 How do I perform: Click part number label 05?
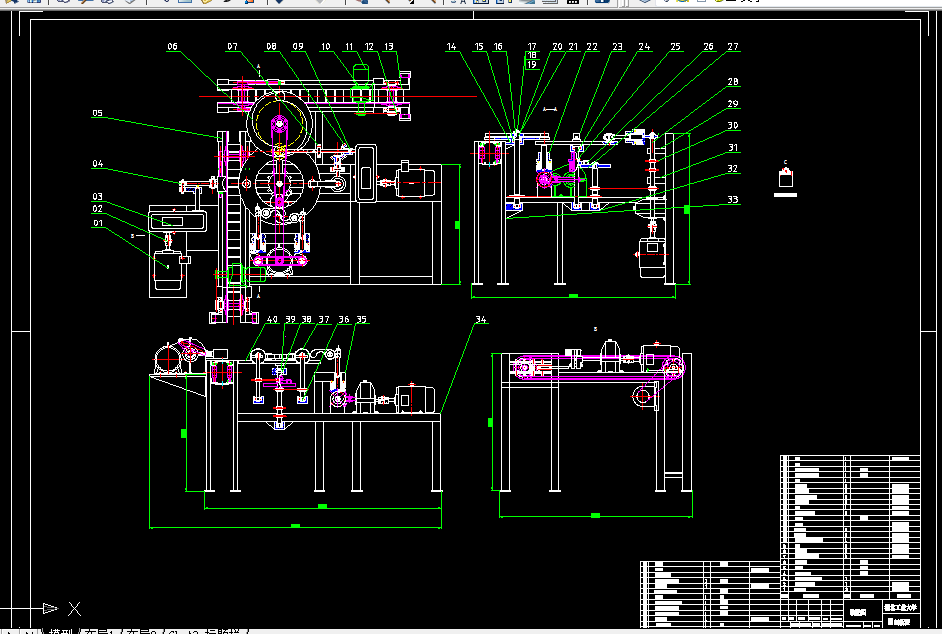pyautogui.click(x=98, y=114)
